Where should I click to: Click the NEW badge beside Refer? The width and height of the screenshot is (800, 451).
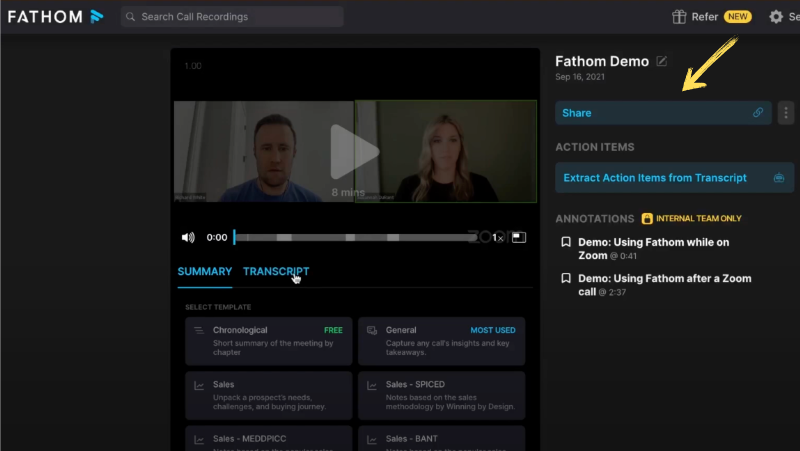click(x=737, y=17)
